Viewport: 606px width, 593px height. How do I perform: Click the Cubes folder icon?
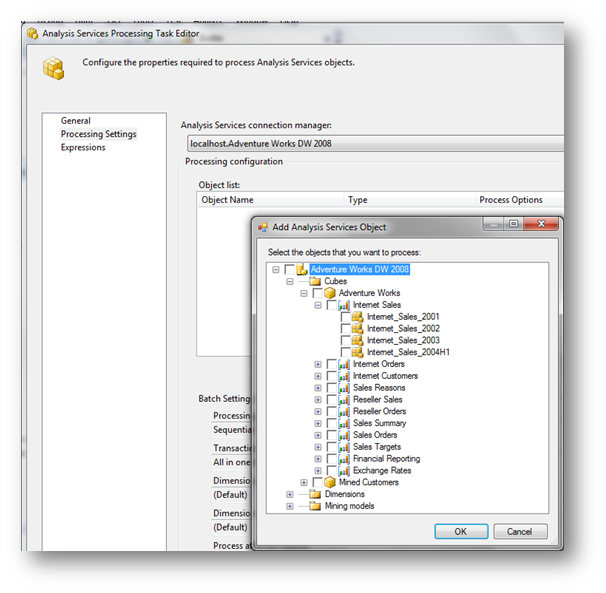[x=315, y=281]
